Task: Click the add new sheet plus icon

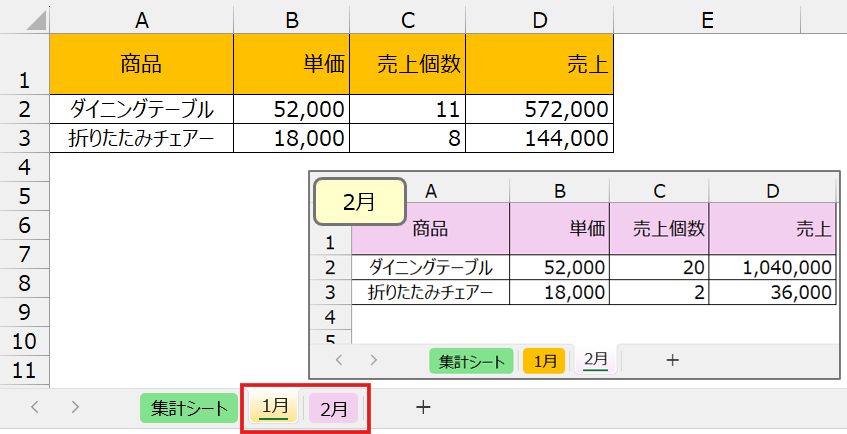Action: pyautogui.click(x=423, y=407)
